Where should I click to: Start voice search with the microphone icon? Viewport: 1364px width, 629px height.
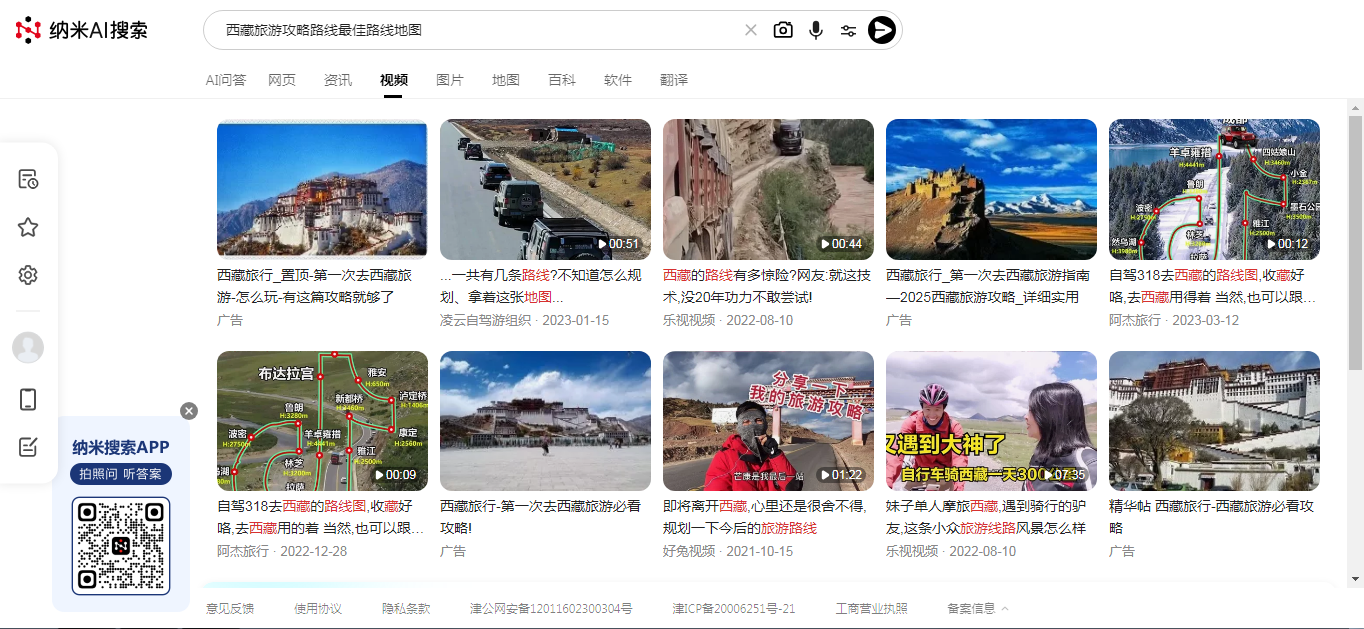click(x=815, y=30)
